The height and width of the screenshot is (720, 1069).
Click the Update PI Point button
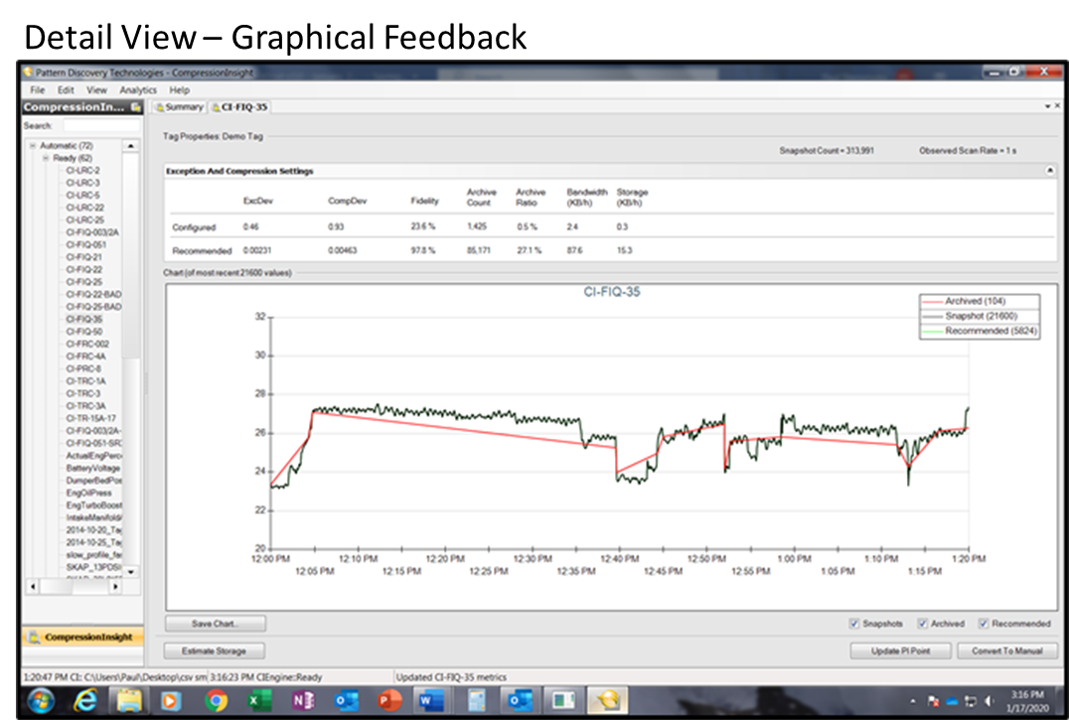pyautogui.click(x=900, y=651)
